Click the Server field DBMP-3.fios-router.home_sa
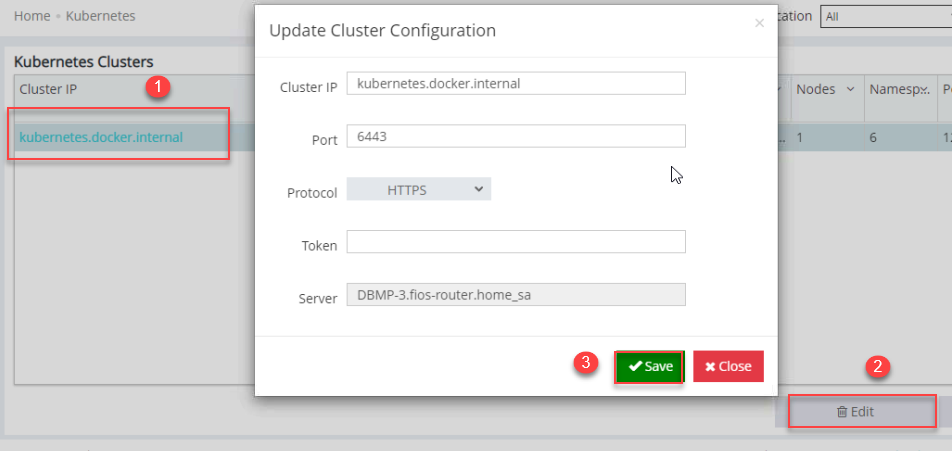Viewport: 952px width, 451px height. coord(516,294)
